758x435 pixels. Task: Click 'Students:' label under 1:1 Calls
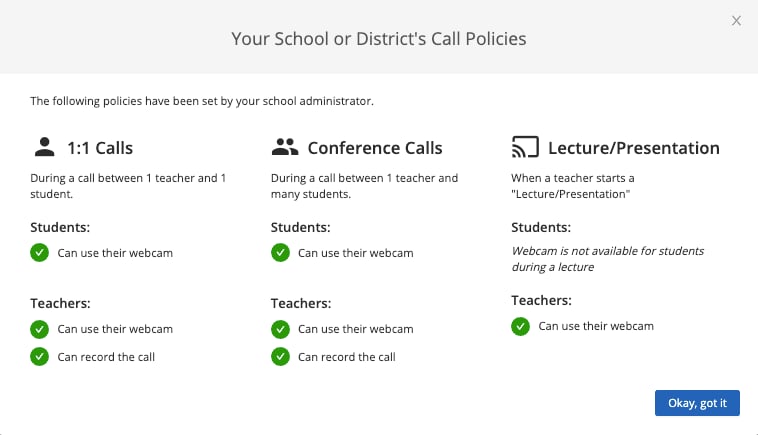pos(60,227)
